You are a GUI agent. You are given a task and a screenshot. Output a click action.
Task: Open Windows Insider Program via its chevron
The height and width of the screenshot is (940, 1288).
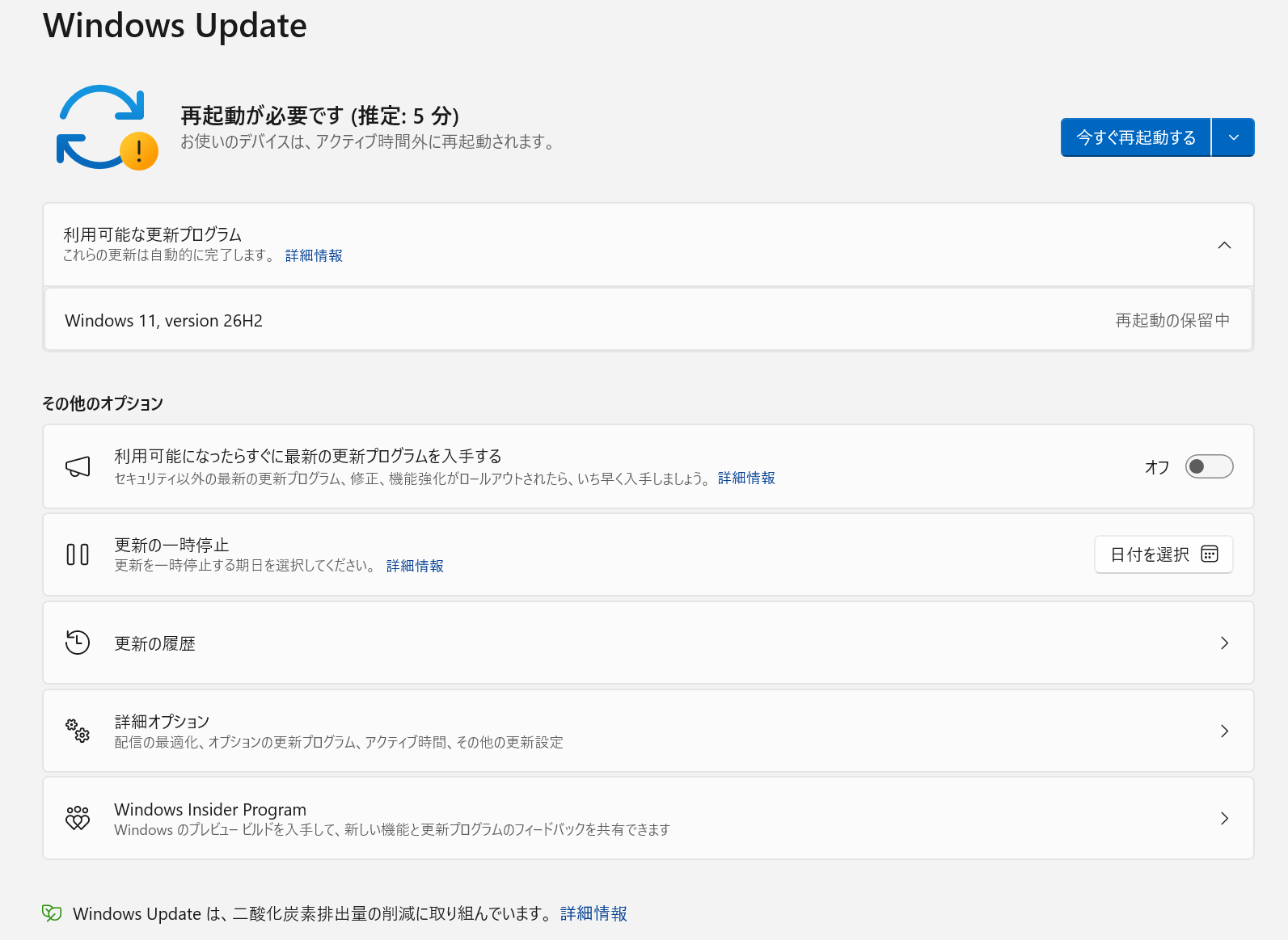click(1225, 818)
